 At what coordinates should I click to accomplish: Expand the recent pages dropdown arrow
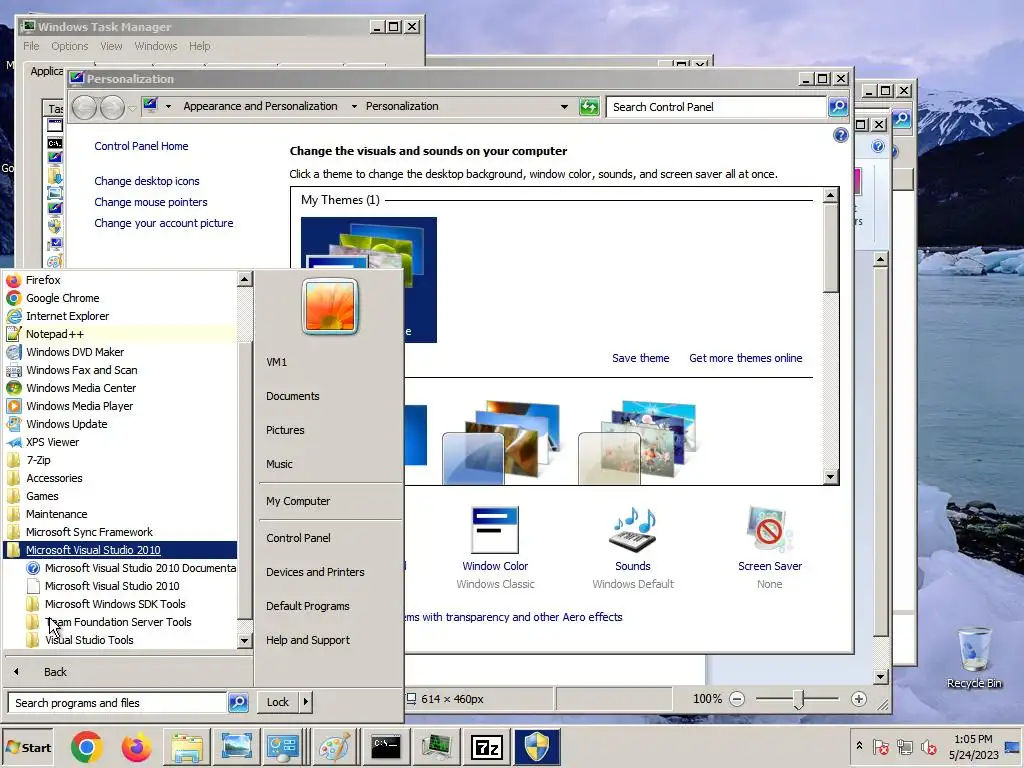(133, 107)
